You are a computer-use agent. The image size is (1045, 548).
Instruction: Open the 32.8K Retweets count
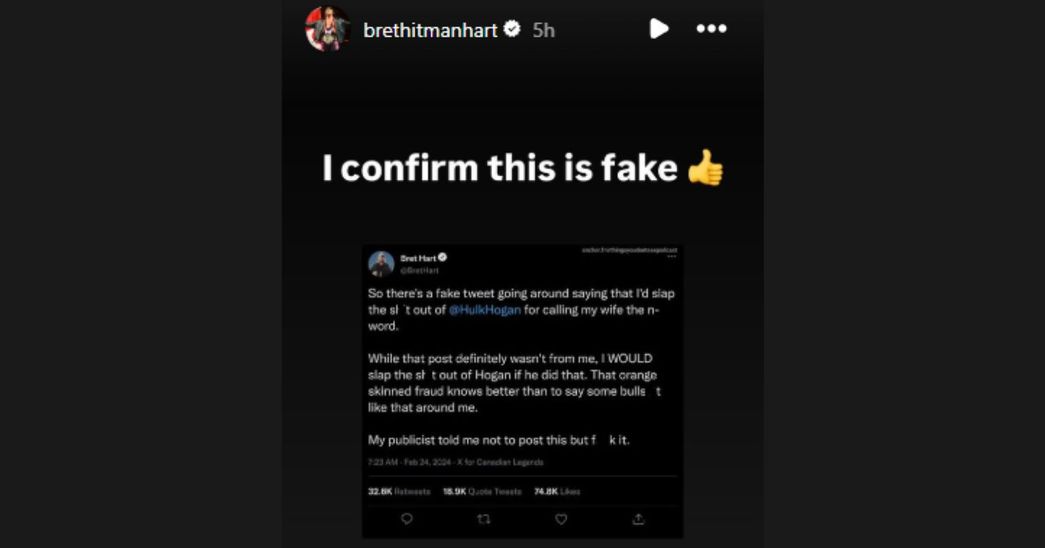coord(398,491)
